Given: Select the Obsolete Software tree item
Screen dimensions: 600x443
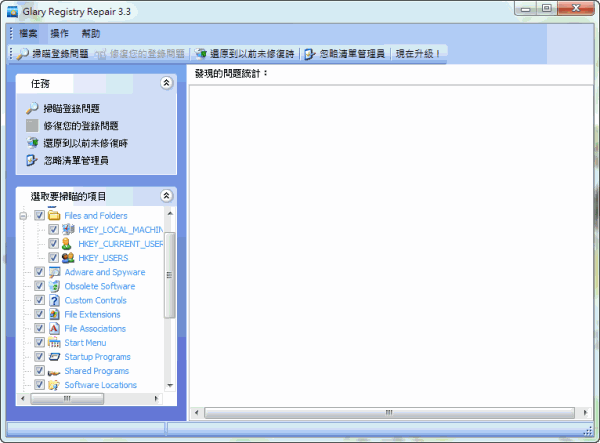Looking at the screenshot, I should click(x=100, y=286).
